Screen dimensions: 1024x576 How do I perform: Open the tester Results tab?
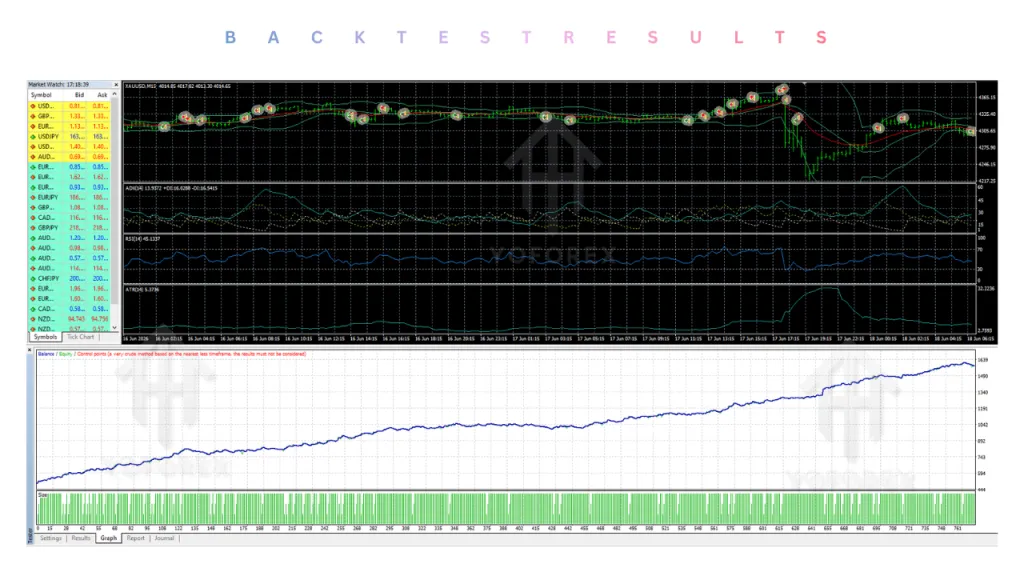click(x=81, y=538)
